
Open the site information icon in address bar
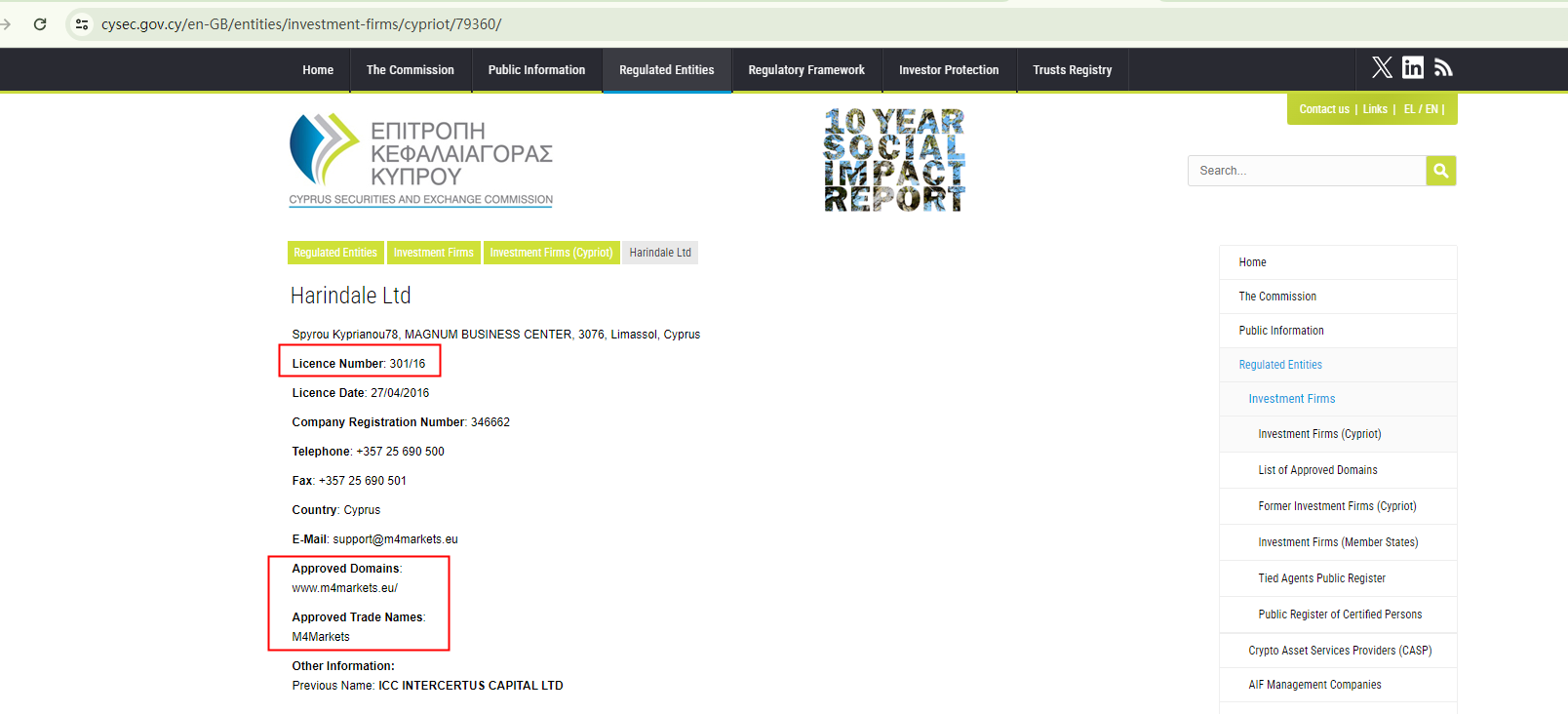82,24
